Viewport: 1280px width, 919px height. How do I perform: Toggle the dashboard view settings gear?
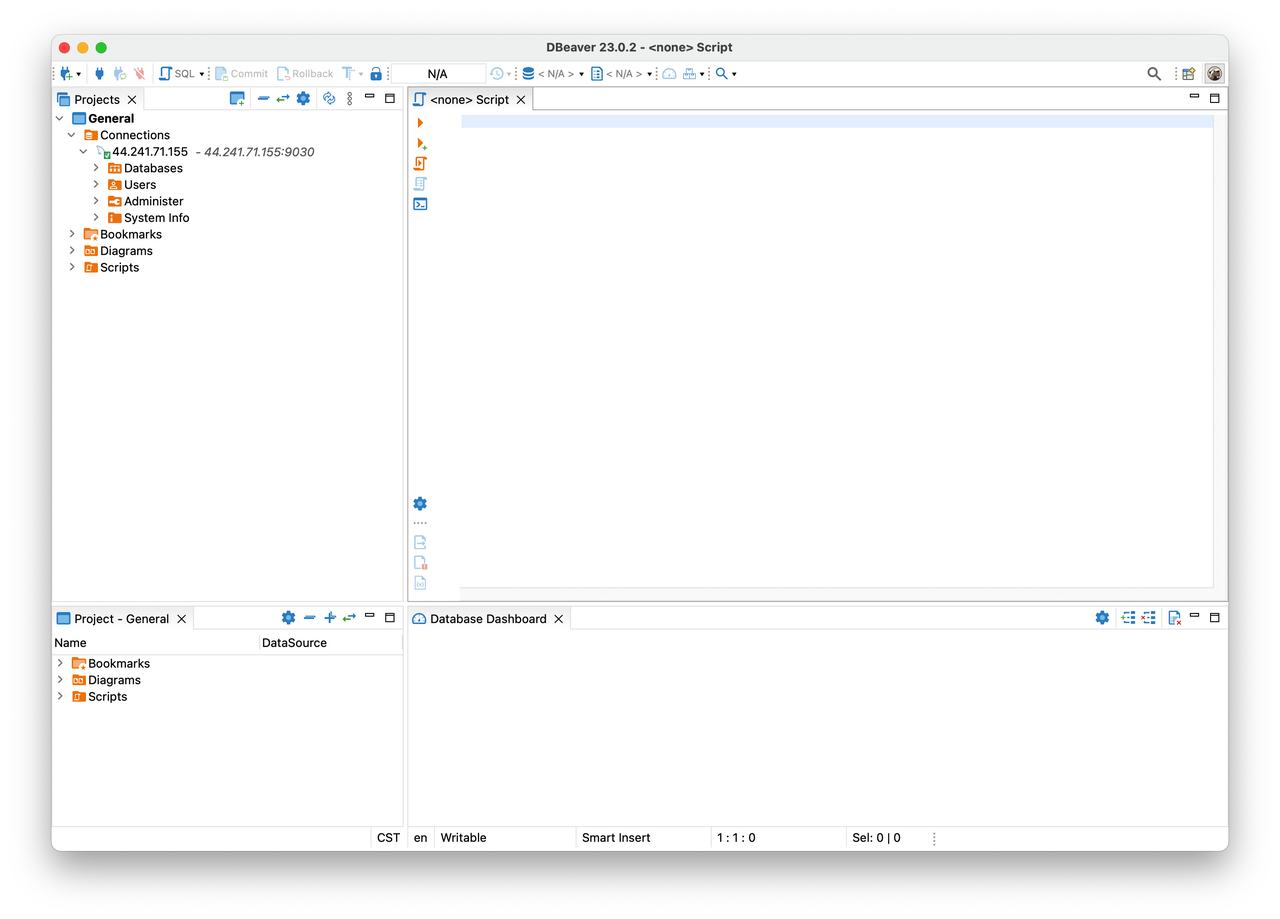tap(1102, 618)
